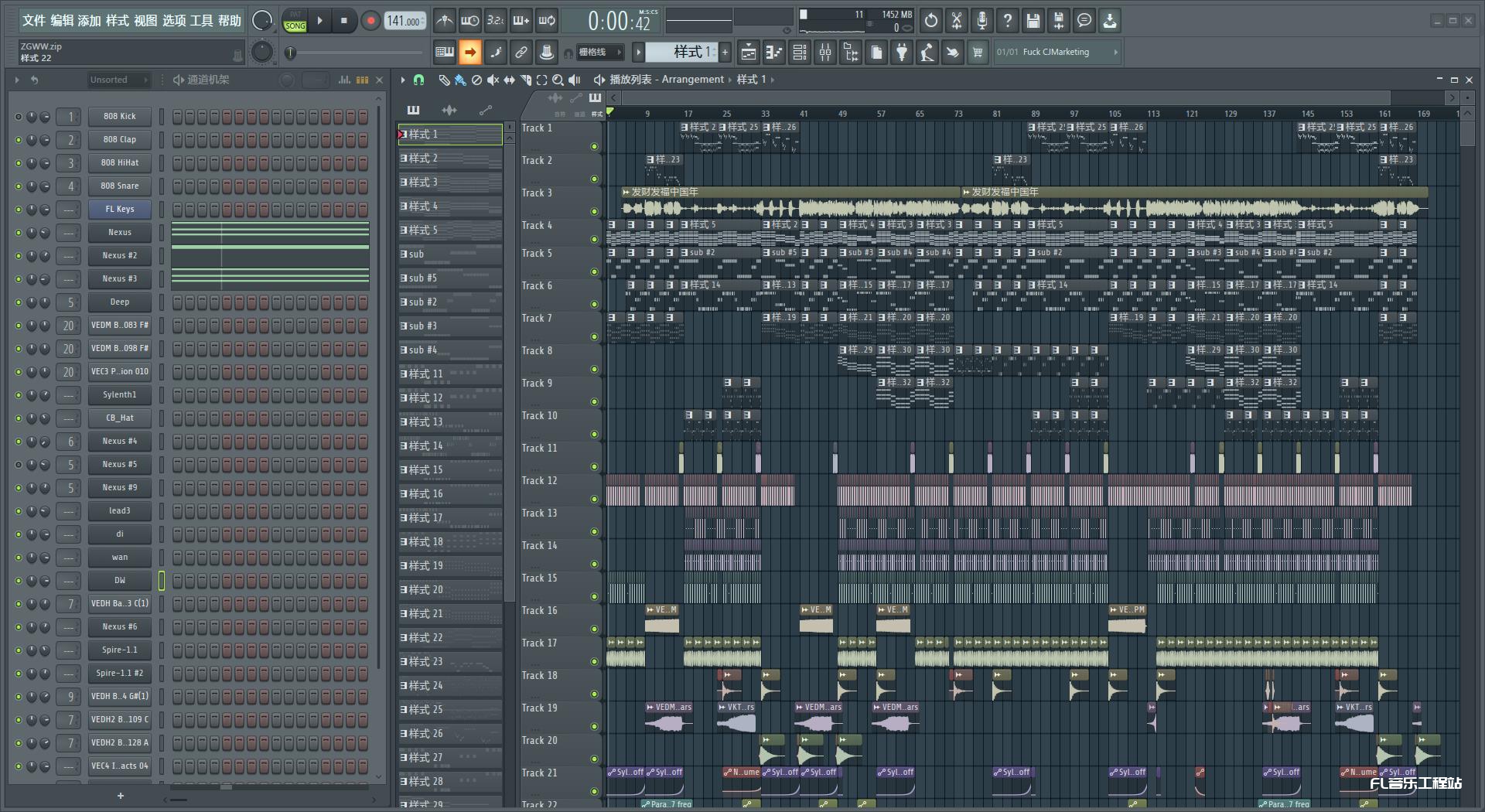Adjust the master volume knob
This screenshot has width=1485, height=812.
(x=262, y=21)
